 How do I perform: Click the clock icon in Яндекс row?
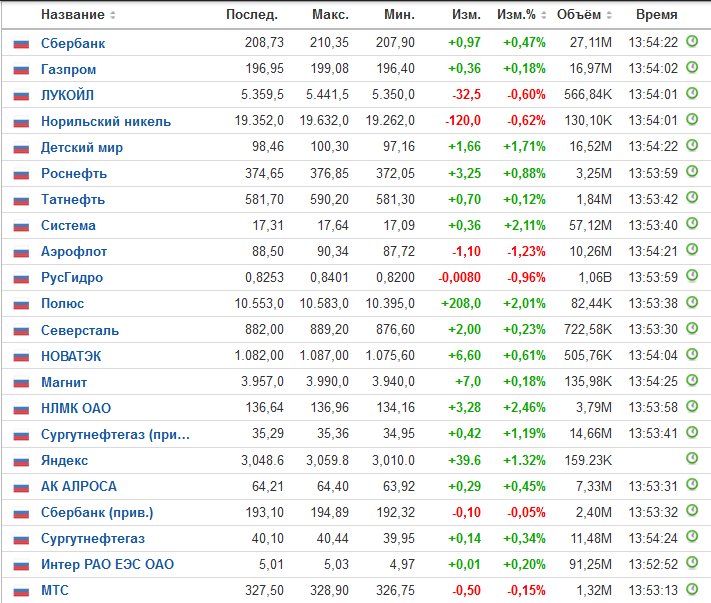pos(692,458)
